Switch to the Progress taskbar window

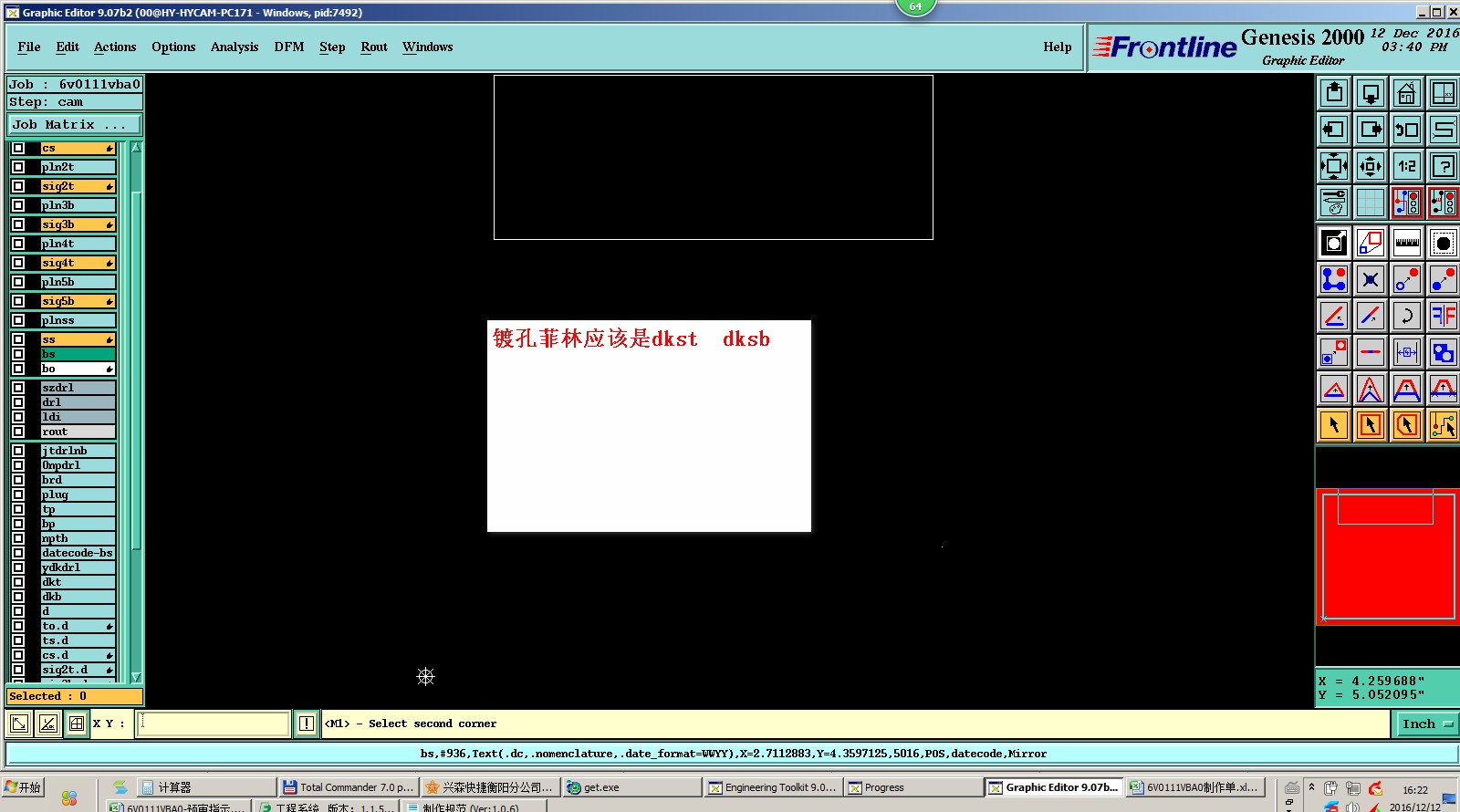pos(912,787)
